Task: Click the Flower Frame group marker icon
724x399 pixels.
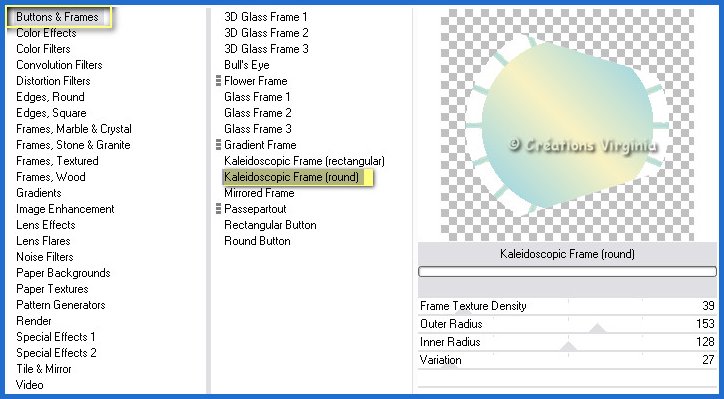Action: coord(218,81)
